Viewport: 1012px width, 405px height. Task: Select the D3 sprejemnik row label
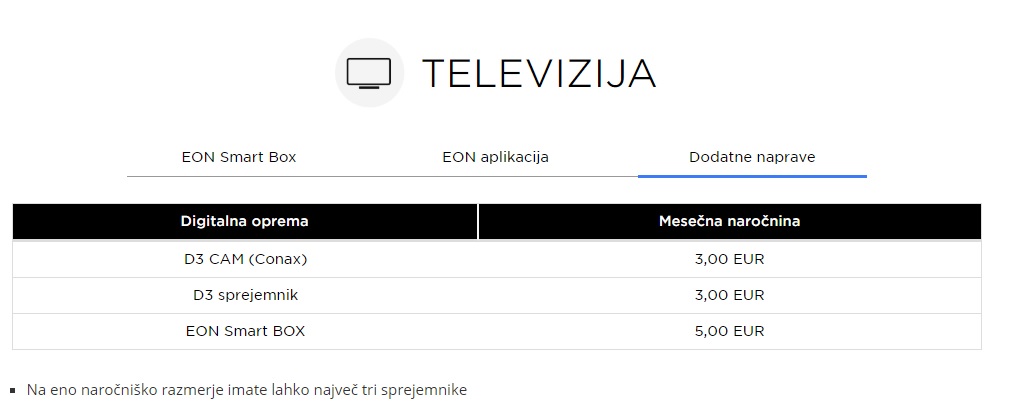tap(245, 295)
